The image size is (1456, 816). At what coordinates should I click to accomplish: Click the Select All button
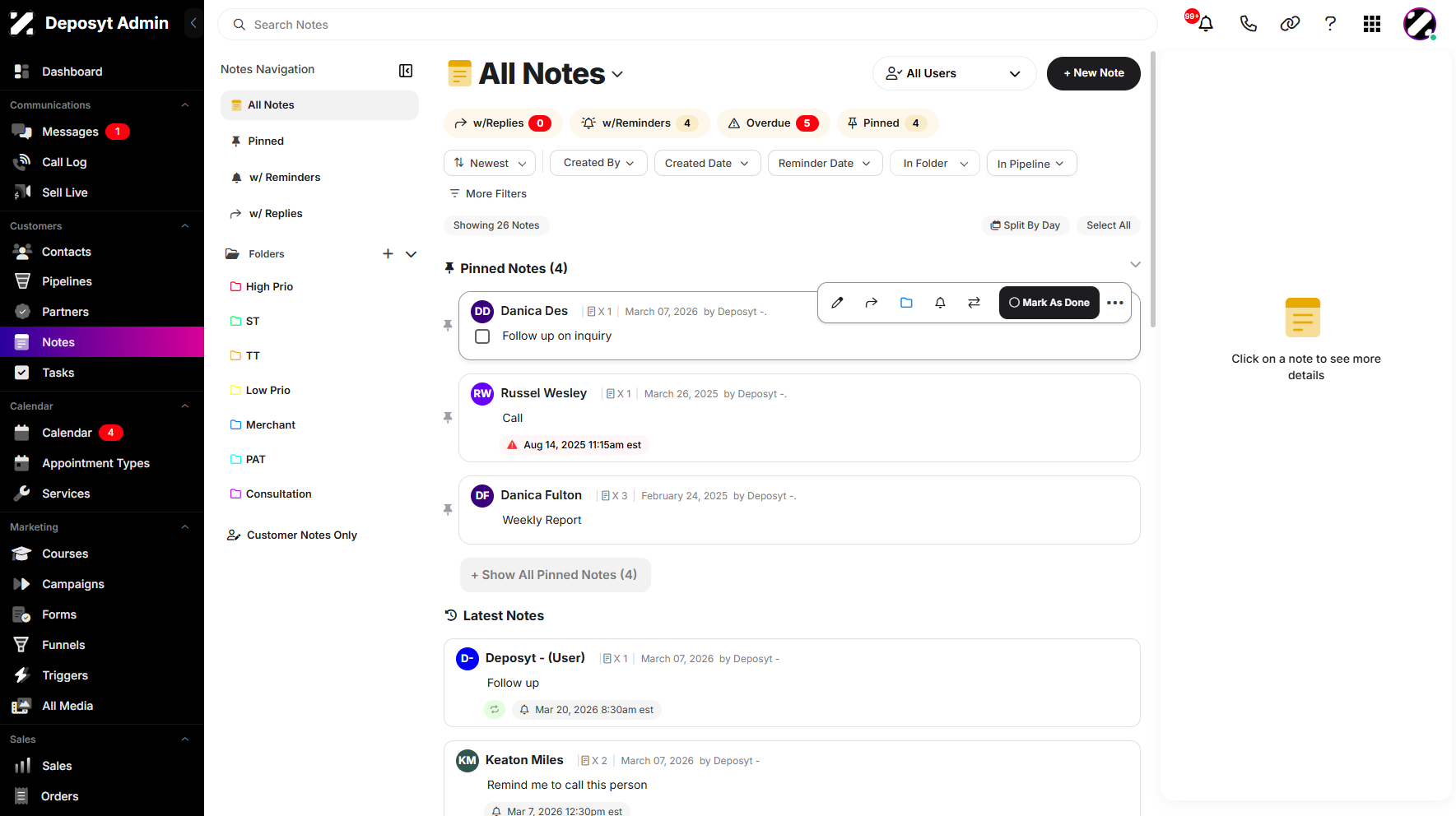(x=1108, y=225)
